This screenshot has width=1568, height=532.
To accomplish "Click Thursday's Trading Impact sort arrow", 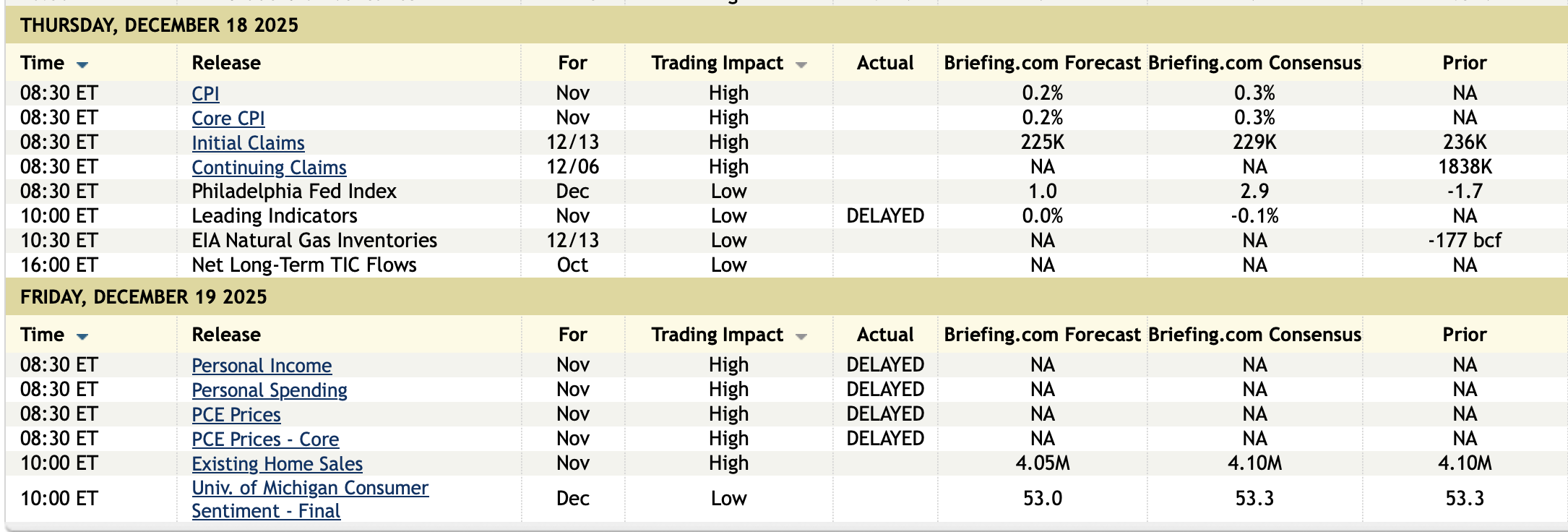I will coord(801,65).
